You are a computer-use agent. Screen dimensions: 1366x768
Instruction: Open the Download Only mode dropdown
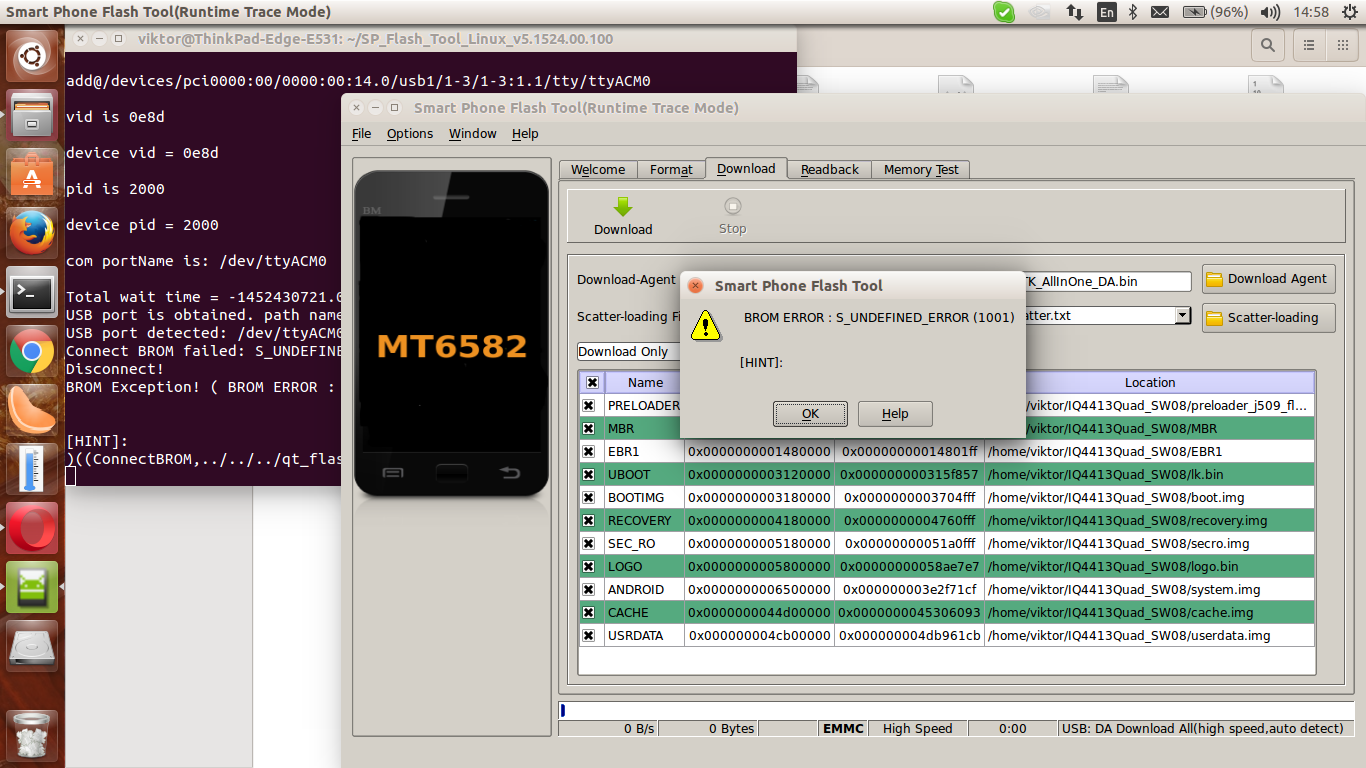pos(628,351)
